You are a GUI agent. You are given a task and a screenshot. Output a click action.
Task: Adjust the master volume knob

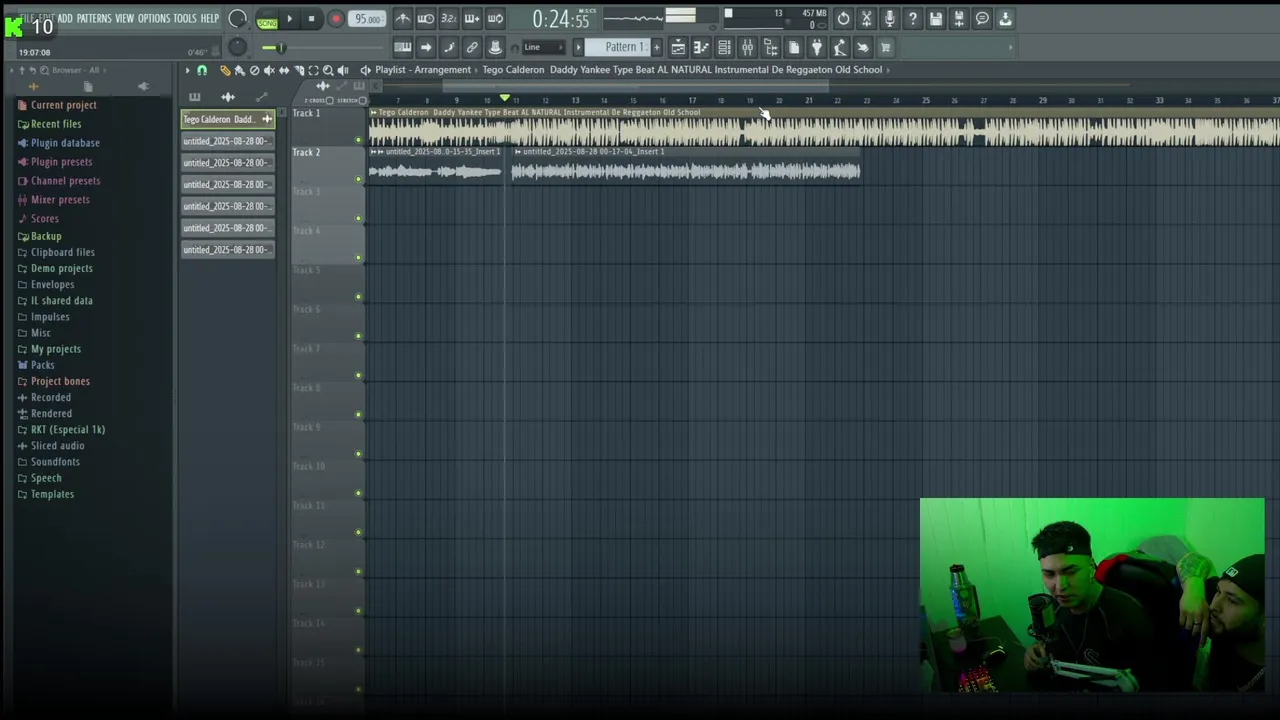237,18
